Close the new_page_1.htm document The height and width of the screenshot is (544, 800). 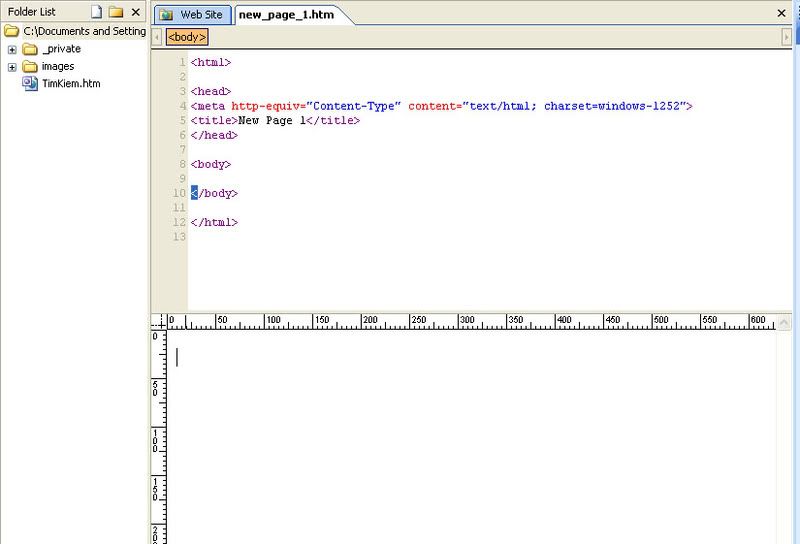click(x=781, y=13)
